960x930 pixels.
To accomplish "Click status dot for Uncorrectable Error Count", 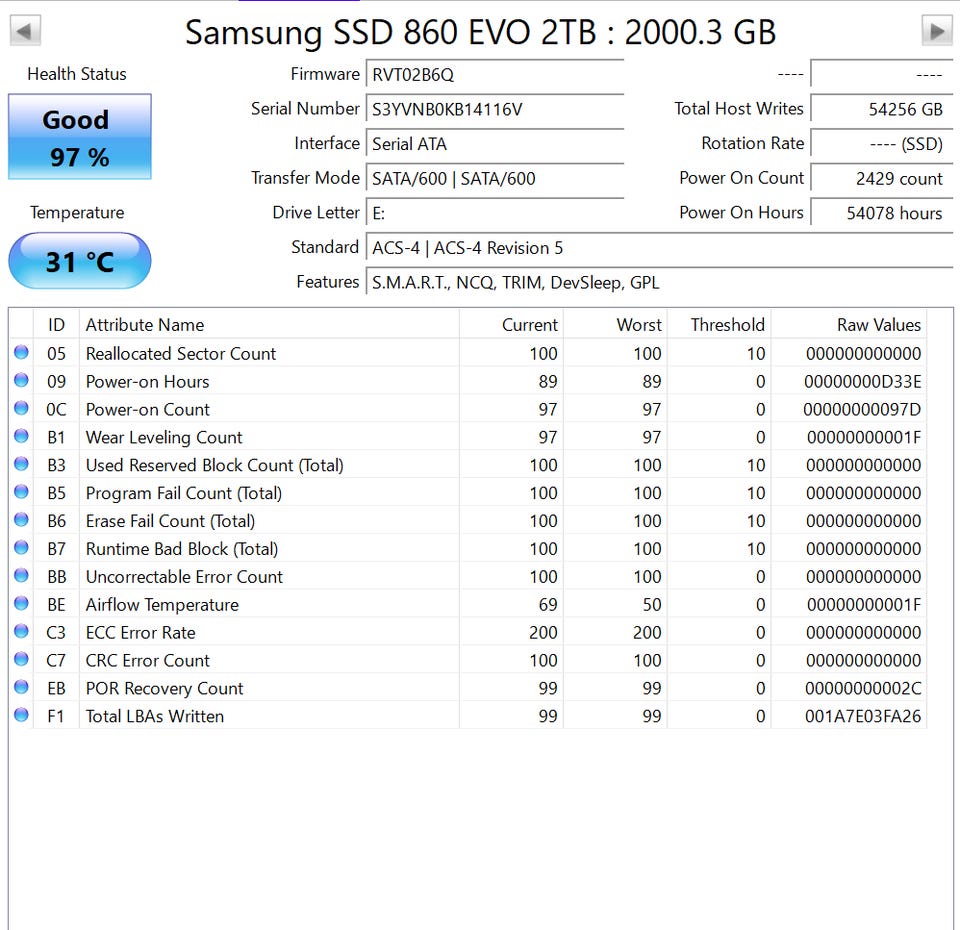I will point(21,576).
